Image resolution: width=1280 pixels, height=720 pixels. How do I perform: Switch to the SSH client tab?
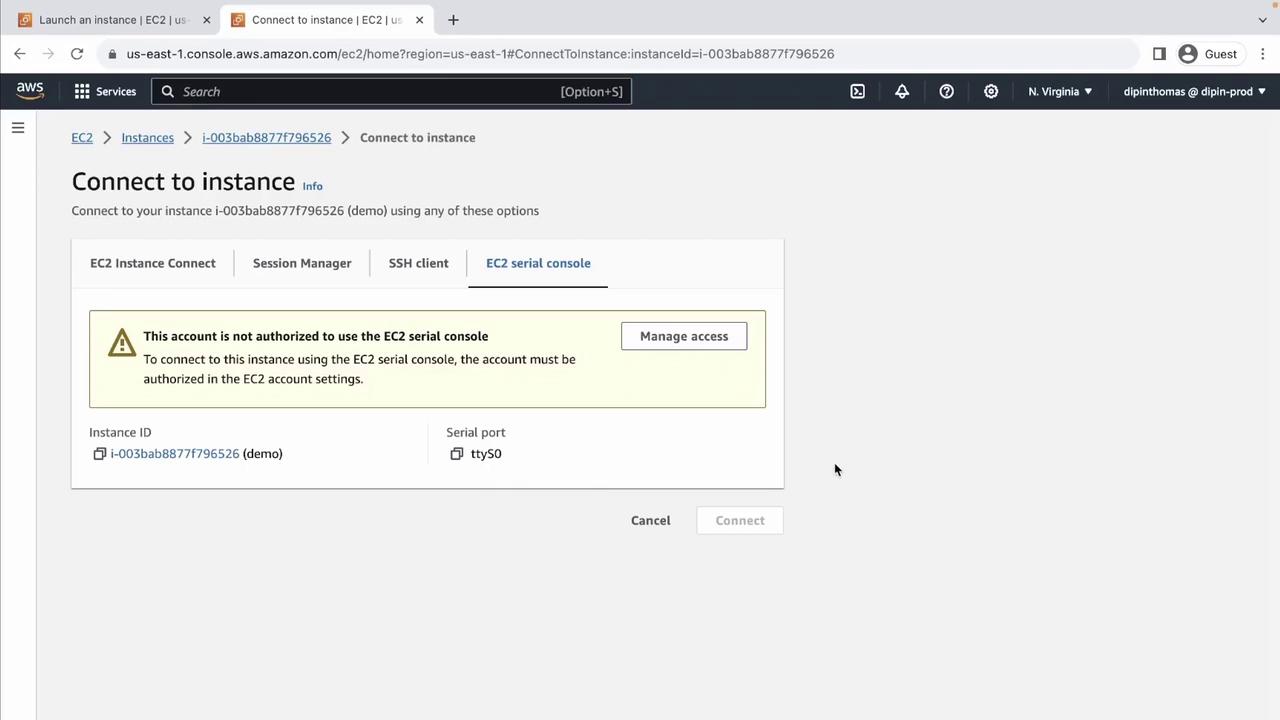(x=418, y=263)
